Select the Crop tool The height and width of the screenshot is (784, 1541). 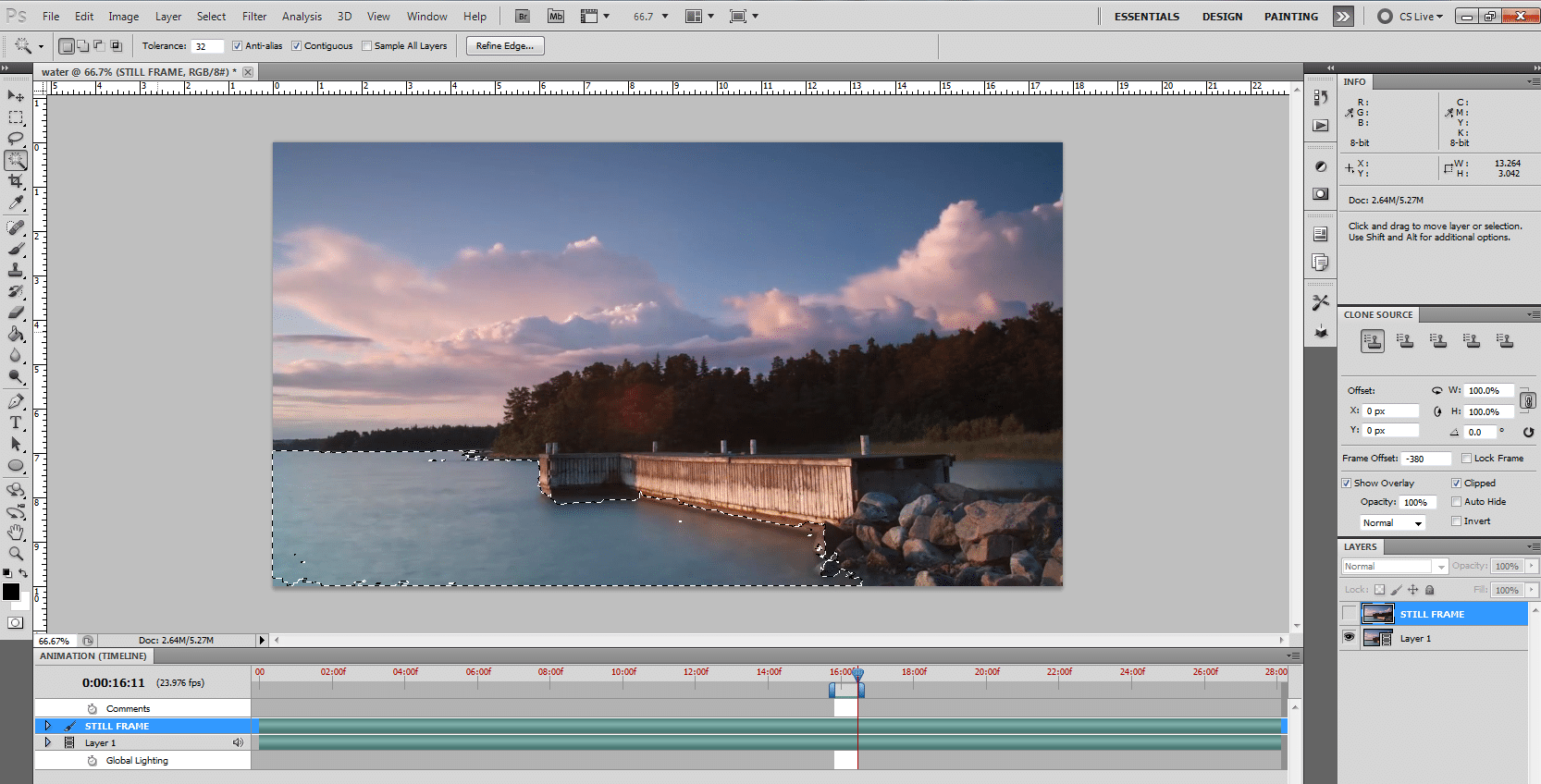point(16,181)
